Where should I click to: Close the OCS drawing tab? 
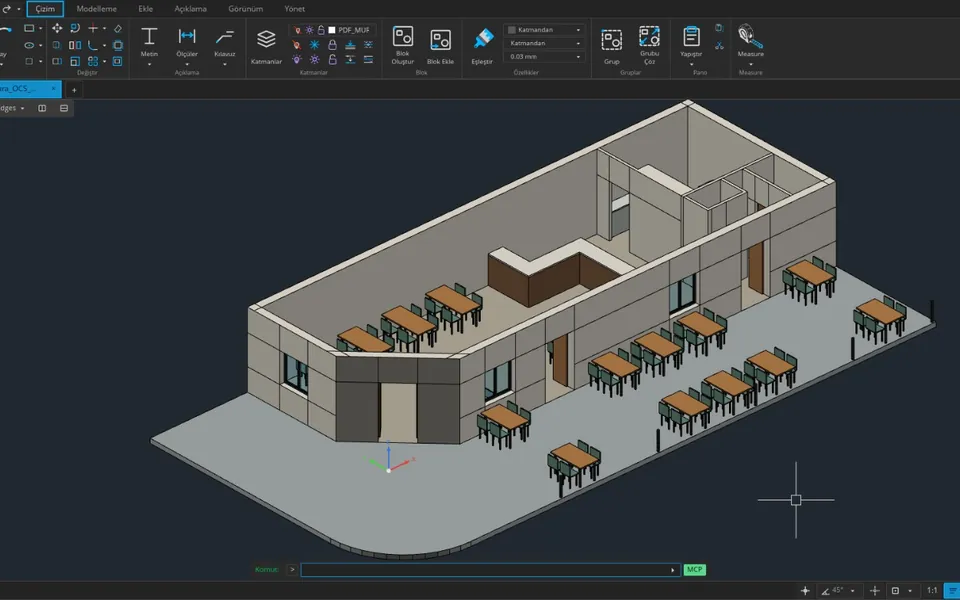pos(53,89)
